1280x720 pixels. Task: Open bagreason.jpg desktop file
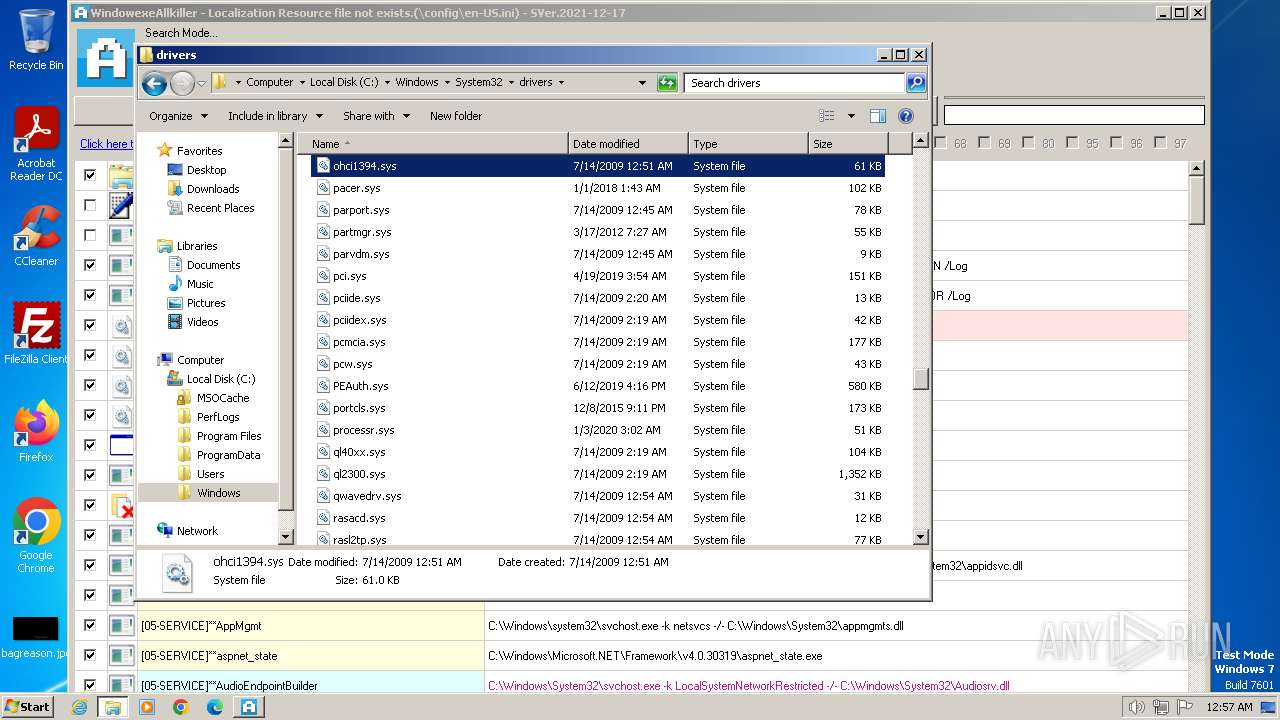(x=36, y=637)
